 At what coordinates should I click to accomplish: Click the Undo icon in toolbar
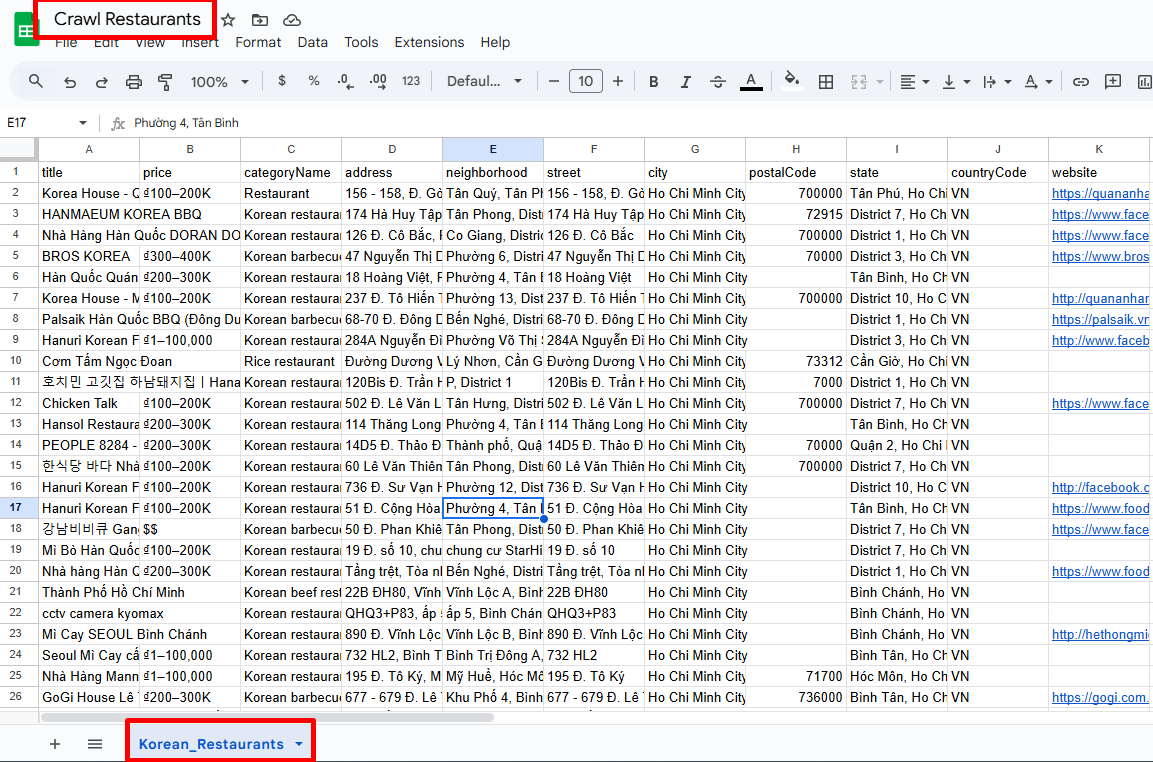[x=69, y=82]
